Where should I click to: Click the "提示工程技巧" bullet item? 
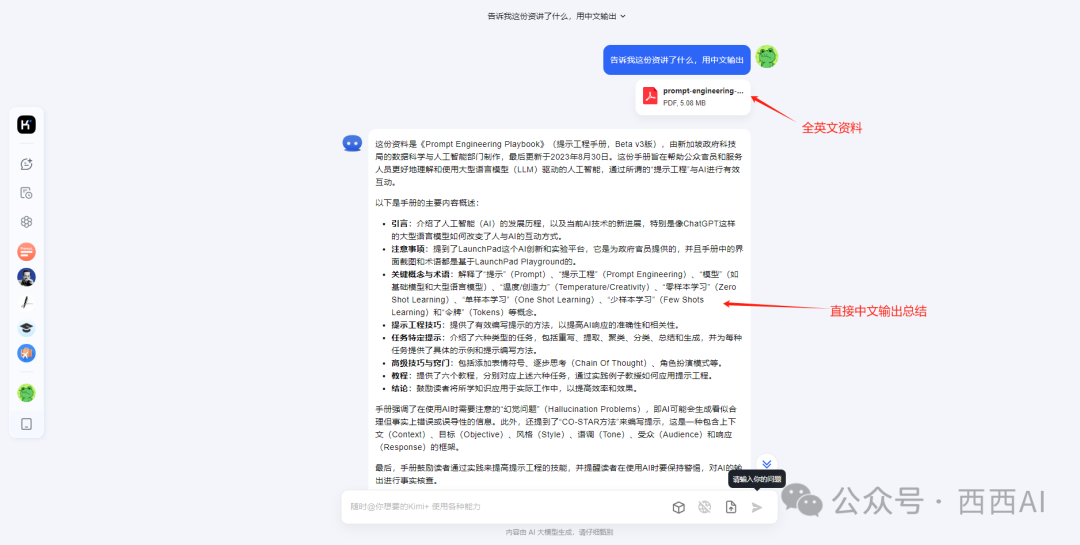click(534, 325)
